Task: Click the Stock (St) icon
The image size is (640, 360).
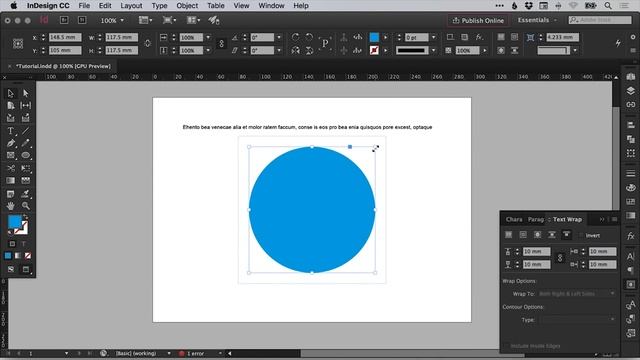Action: 82,20
